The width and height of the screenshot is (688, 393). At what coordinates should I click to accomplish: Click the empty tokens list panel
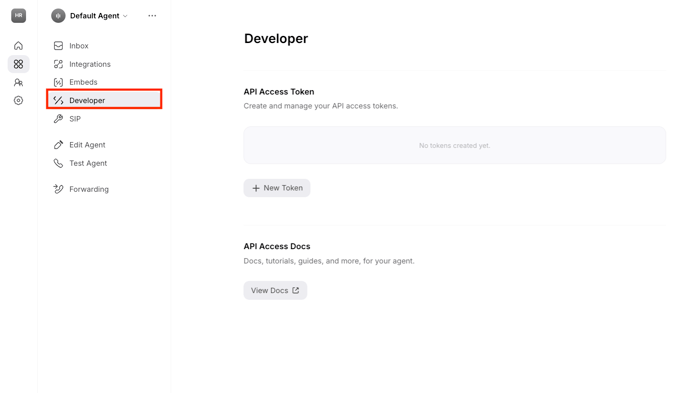click(x=455, y=145)
